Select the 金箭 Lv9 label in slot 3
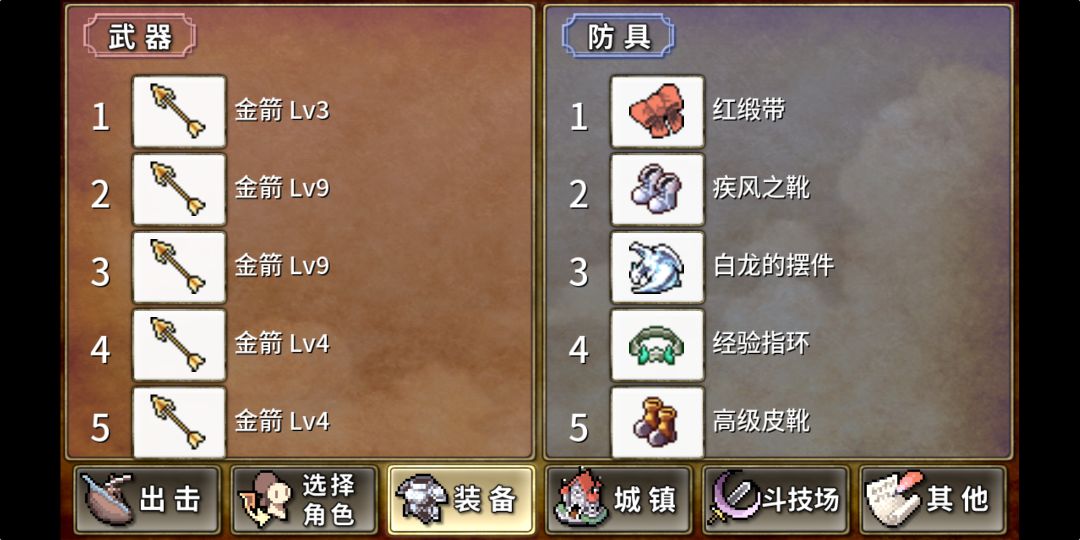 pos(282,267)
